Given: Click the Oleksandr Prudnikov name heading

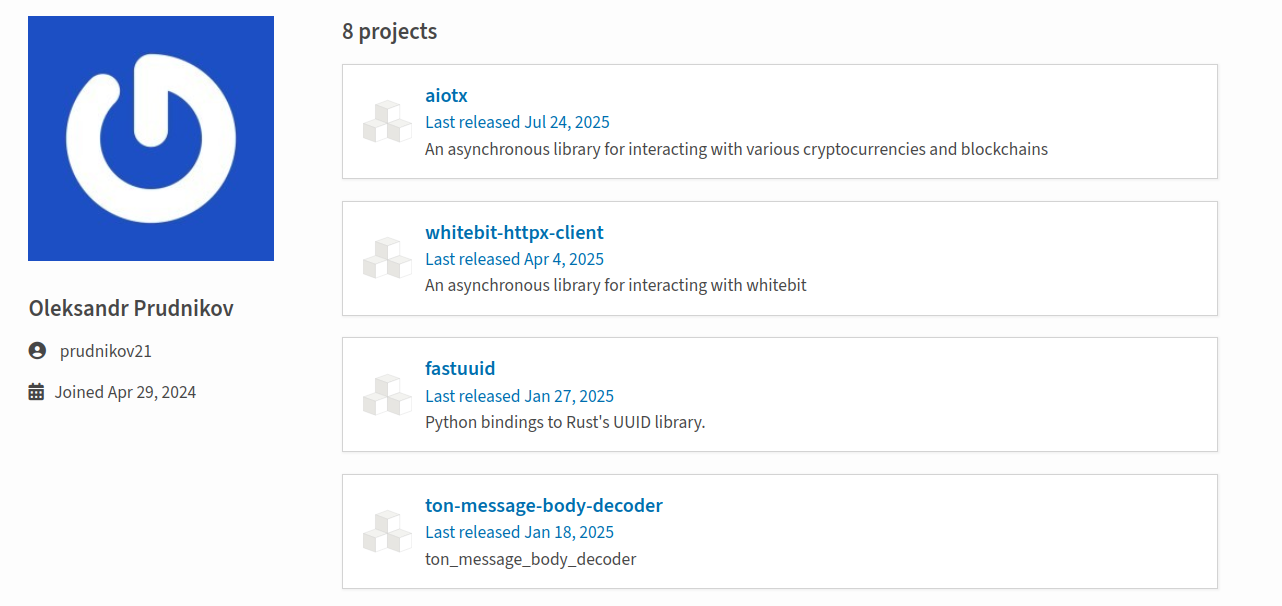Looking at the screenshot, I should [x=131, y=308].
